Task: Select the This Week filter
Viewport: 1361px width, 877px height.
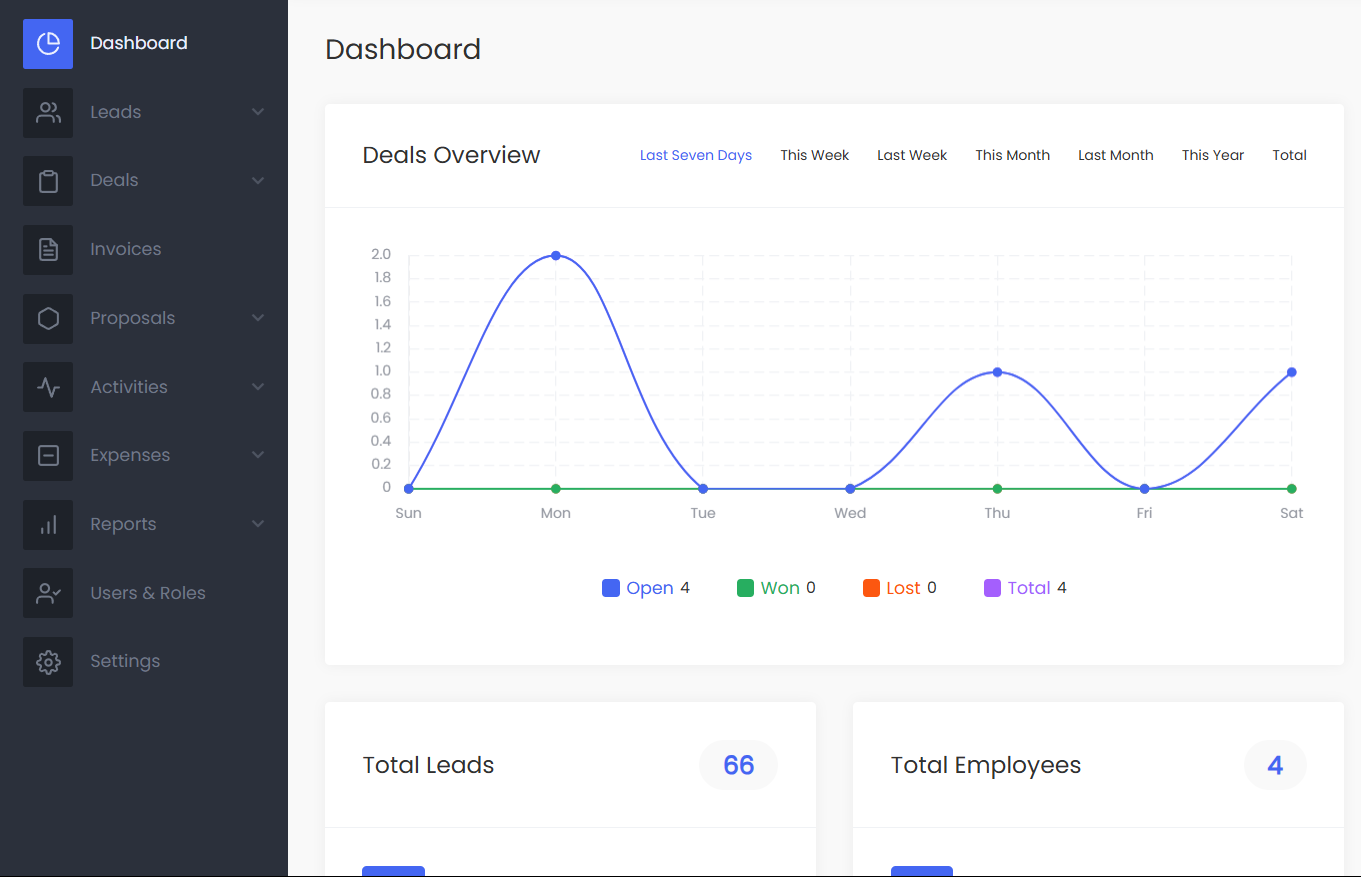Action: coord(815,155)
